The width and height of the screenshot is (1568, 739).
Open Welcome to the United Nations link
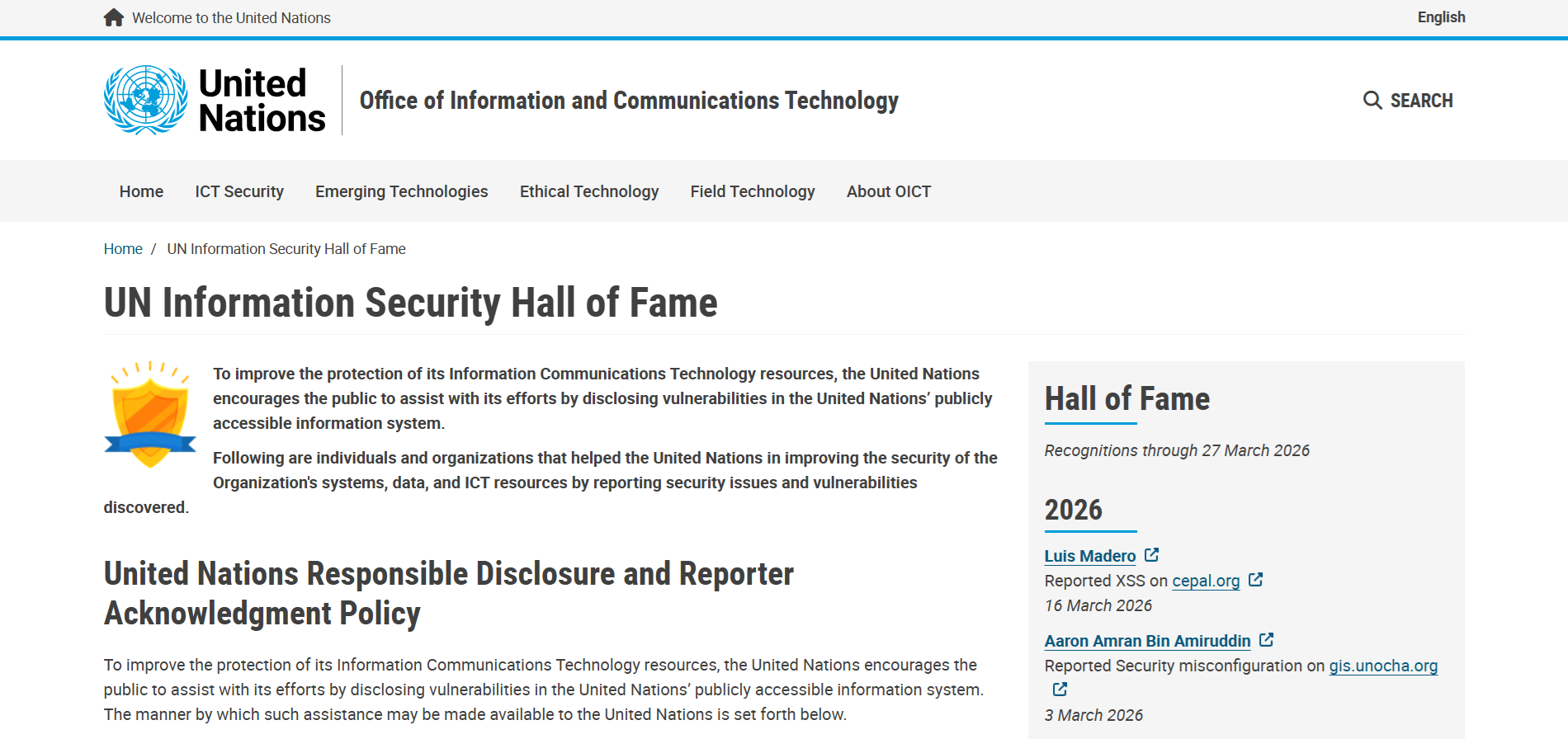point(231,18)
